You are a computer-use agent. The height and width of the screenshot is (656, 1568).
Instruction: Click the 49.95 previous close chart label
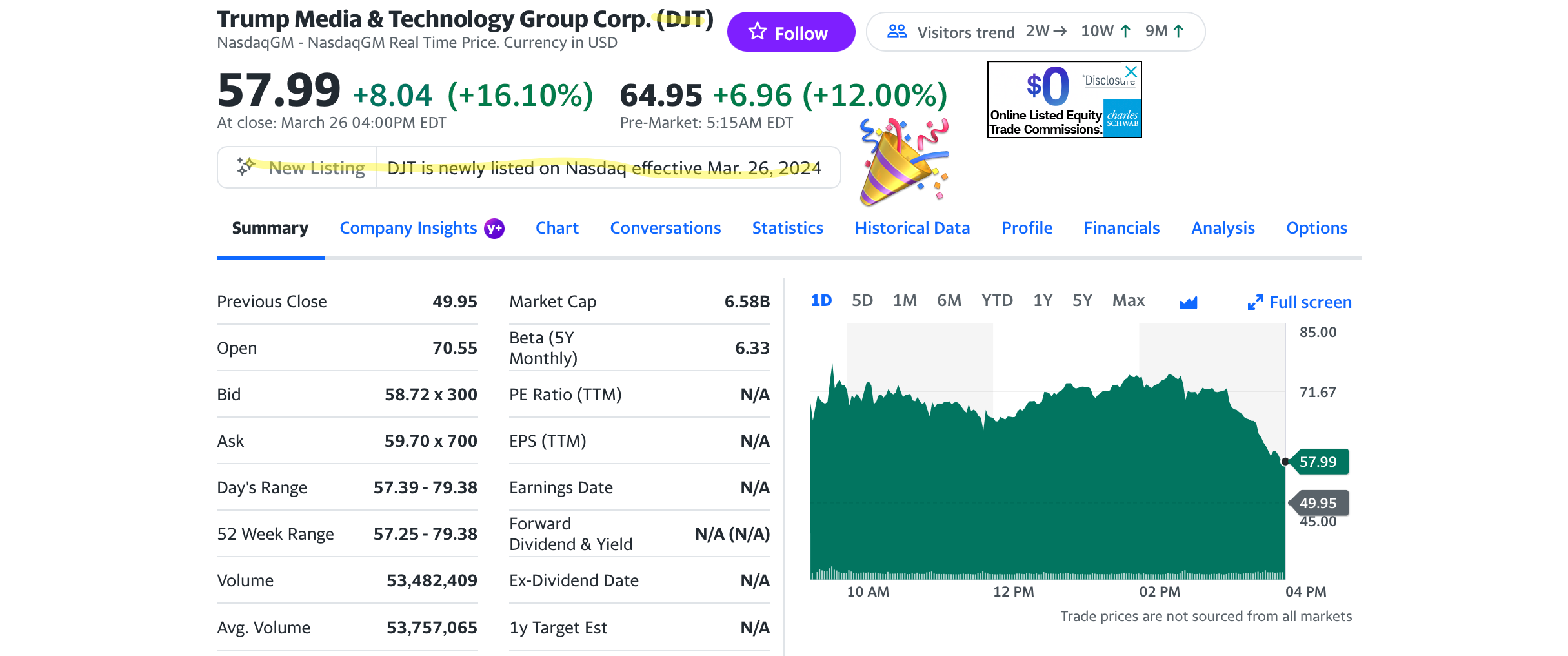[x=1318, y=503]
